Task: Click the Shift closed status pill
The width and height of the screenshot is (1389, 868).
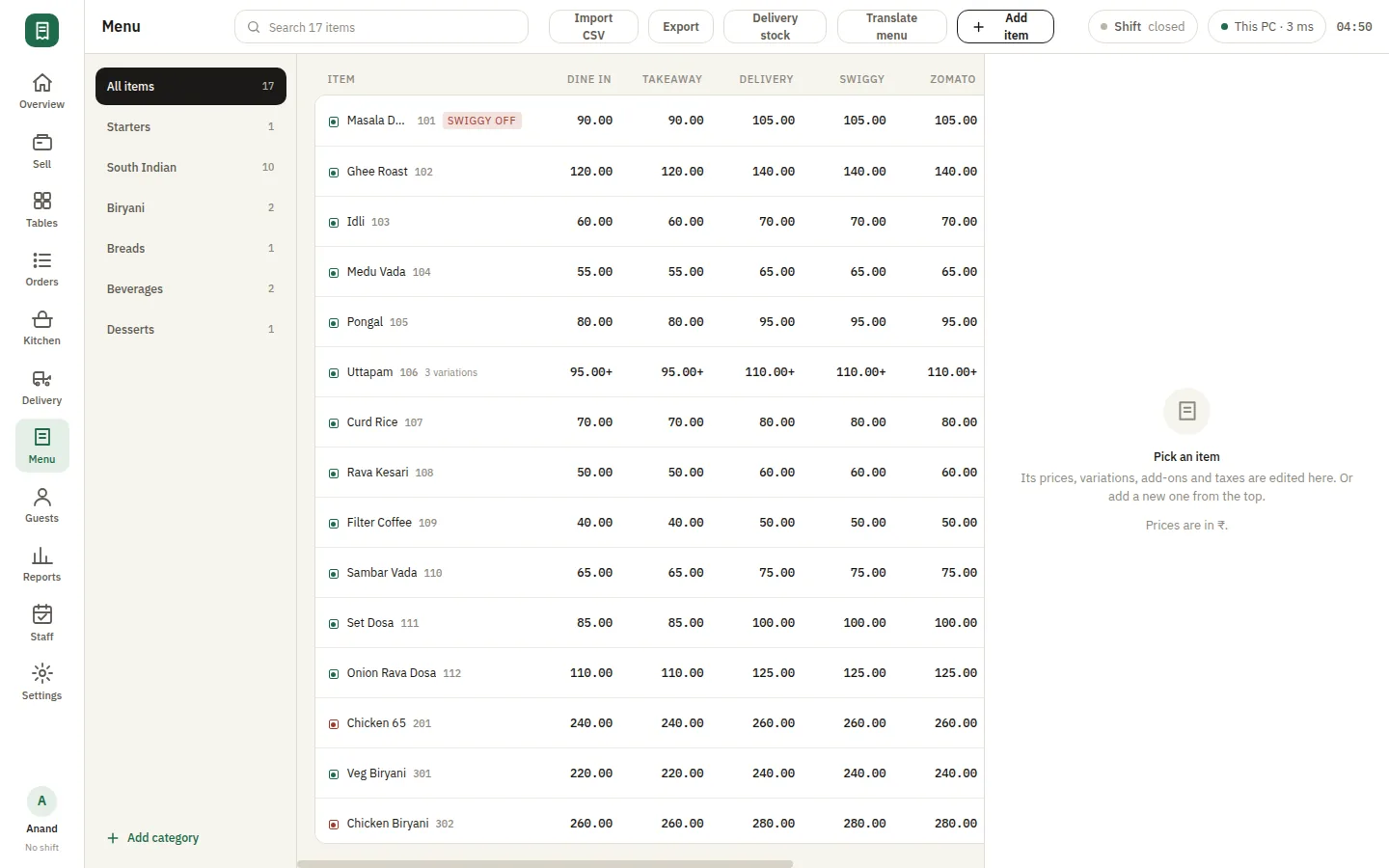Action: [1142, 27]
